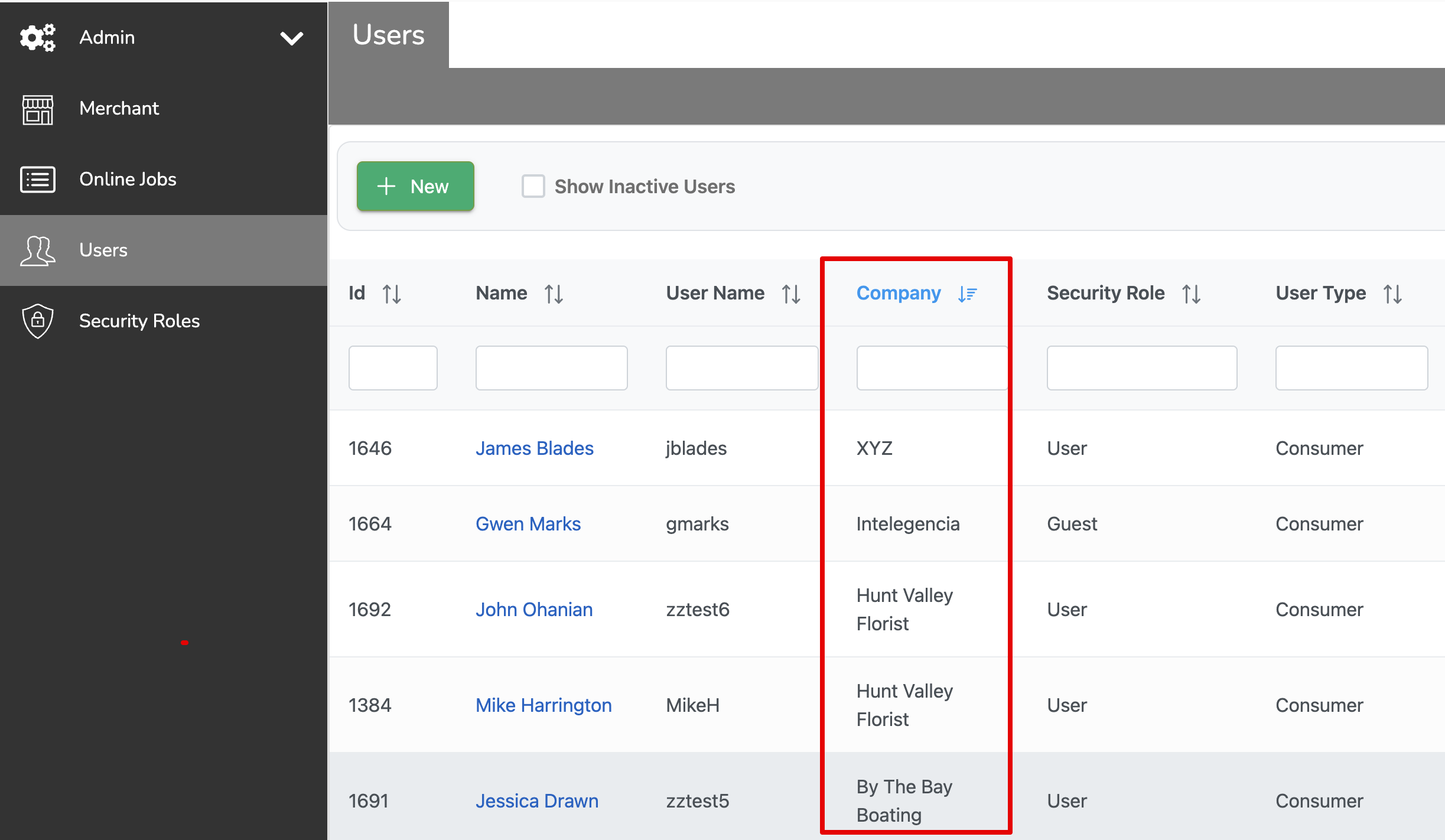
Task: Click the Merchant storefront icon
Action: 37,109
